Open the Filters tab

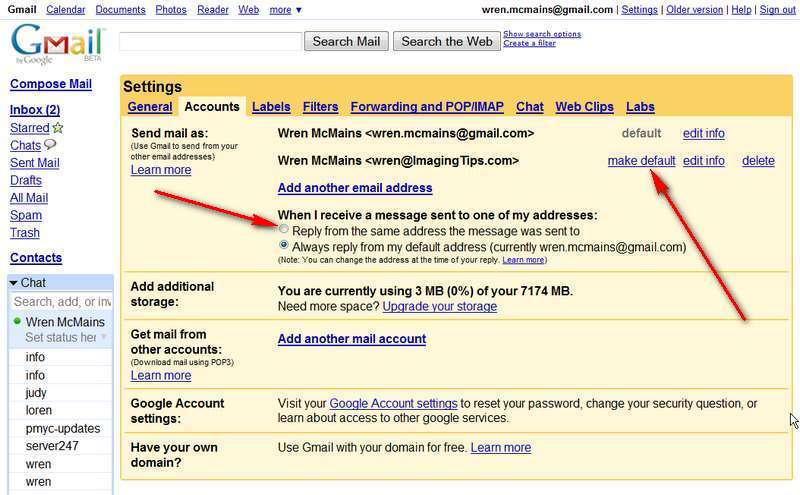point(320,107)
